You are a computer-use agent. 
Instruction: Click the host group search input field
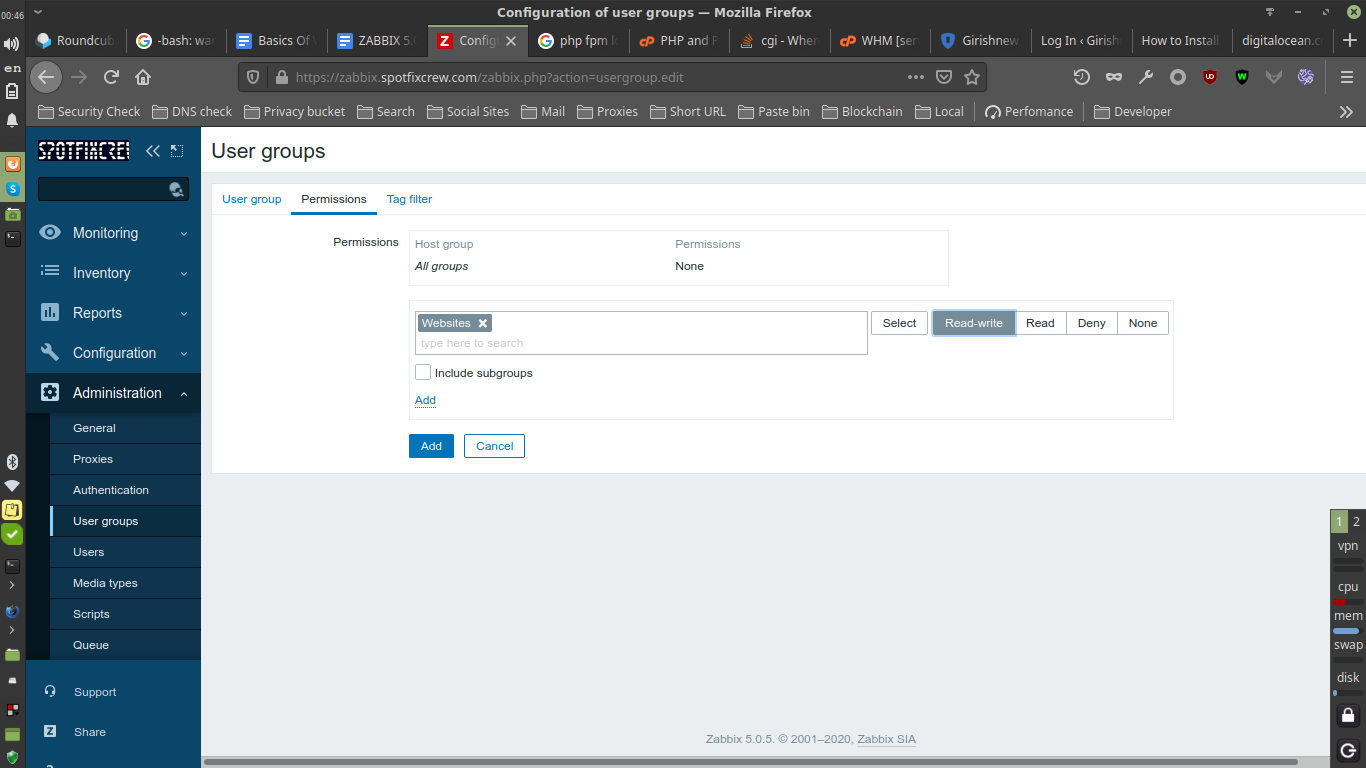[x=641, y=343]
